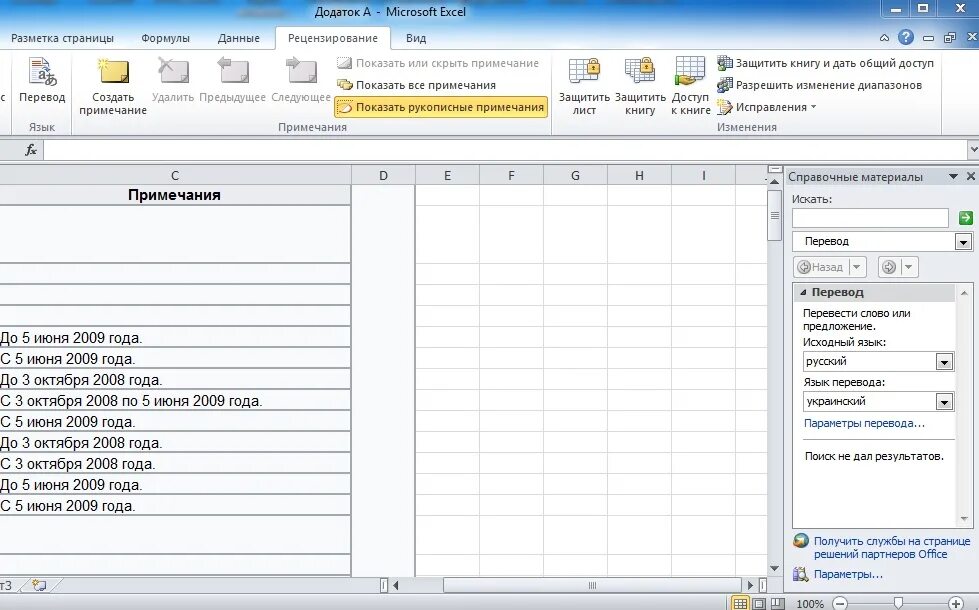Image resolution: width=979 pixels, height=610 pixels.
Task: Collapse the ribbon with the caret icon
Action: (884, 38)
